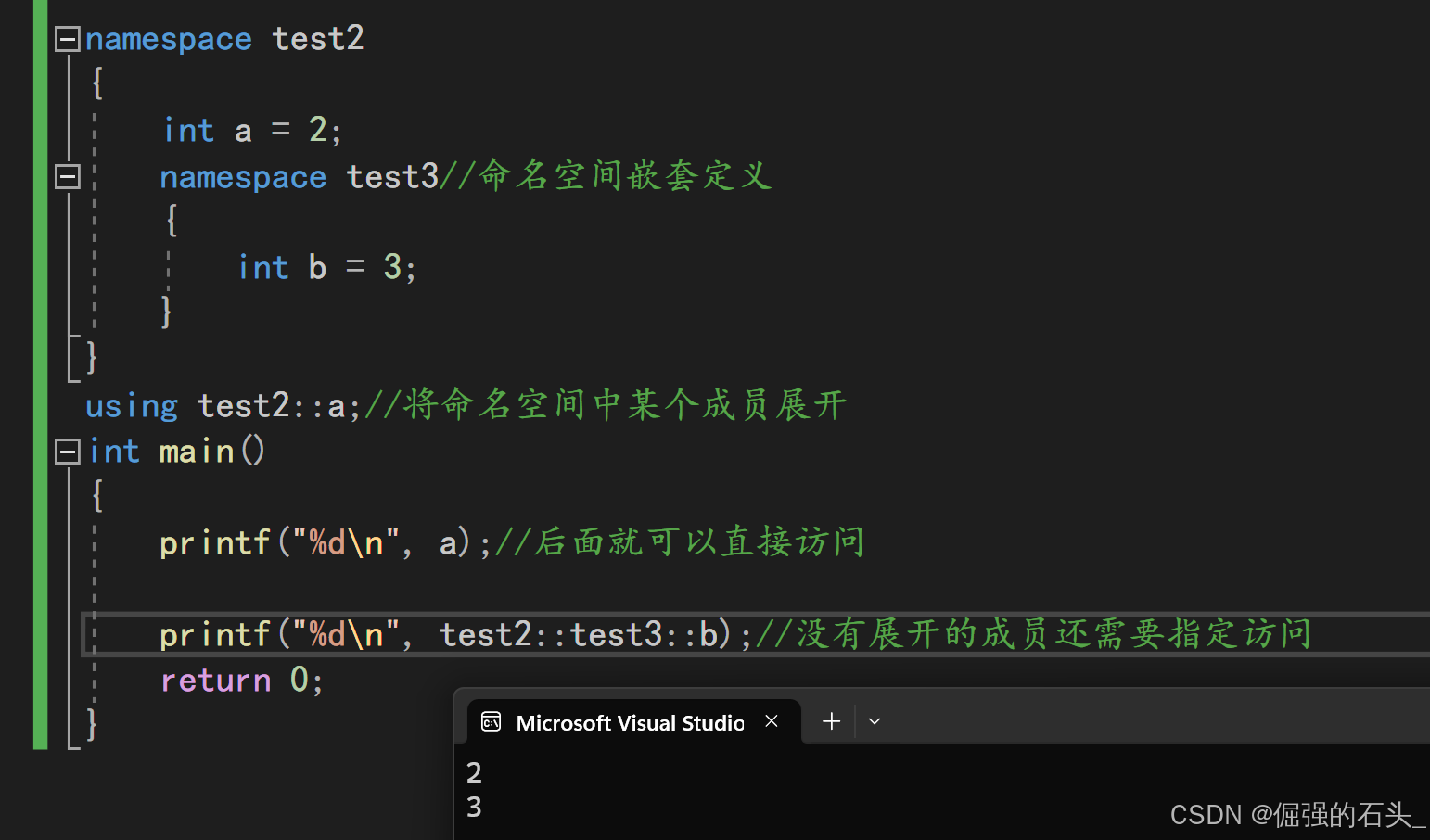Click the 'using' keyword
The image size is (1430, 840).
coord(131,406)
